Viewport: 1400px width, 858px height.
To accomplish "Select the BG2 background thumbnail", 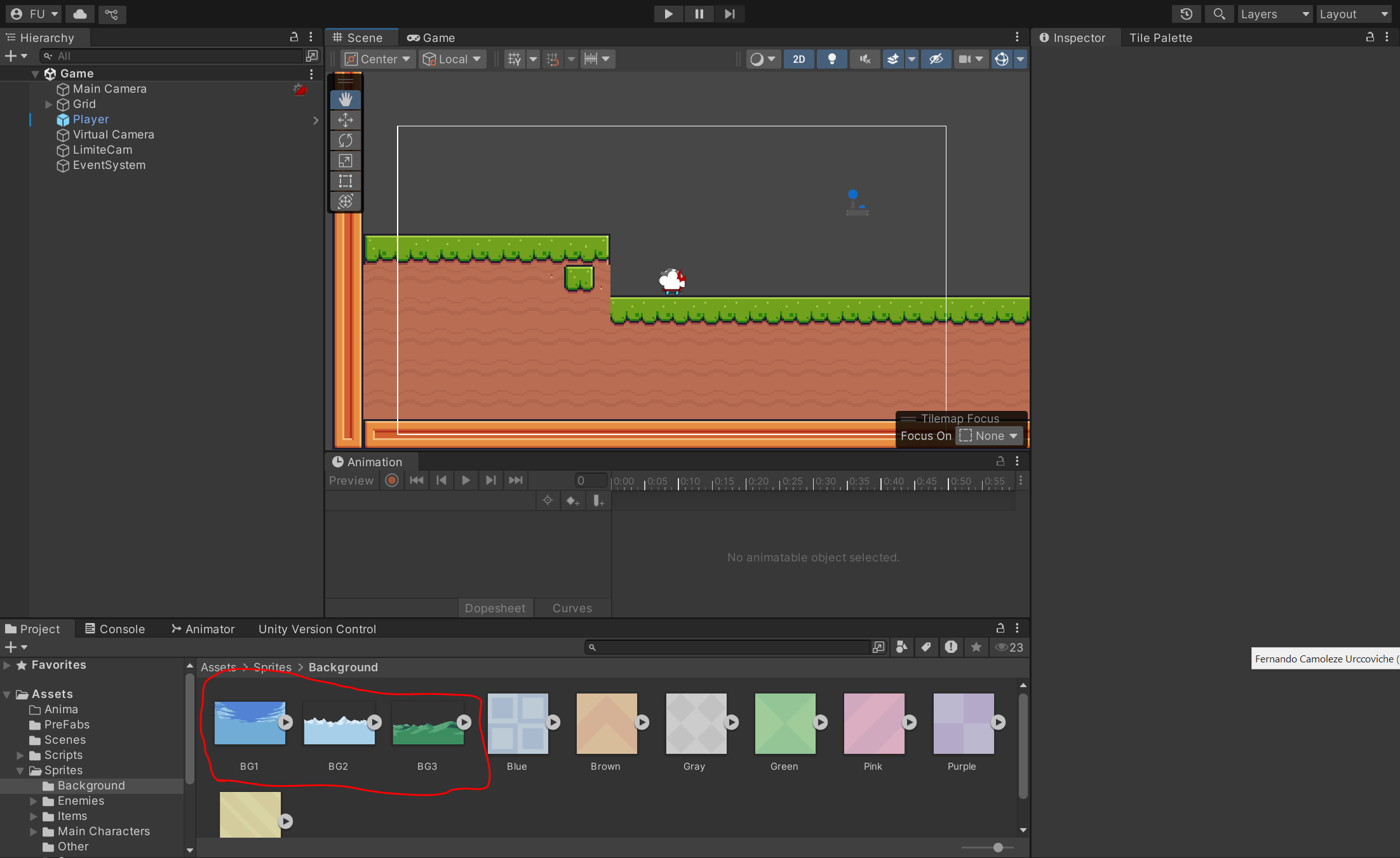I will coord(339,723).
